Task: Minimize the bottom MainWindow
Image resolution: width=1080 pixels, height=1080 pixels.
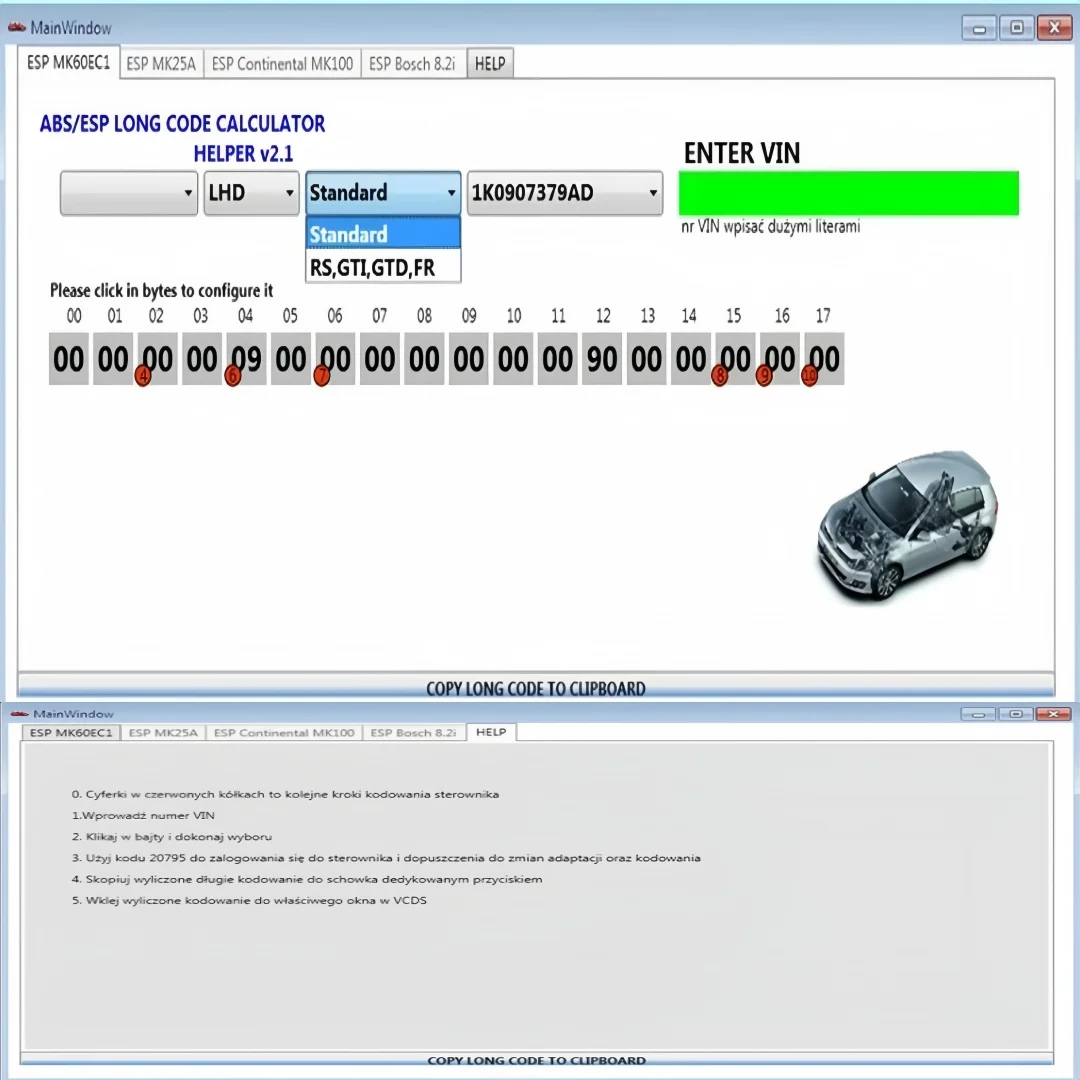Action: click(x=977, y=714)
